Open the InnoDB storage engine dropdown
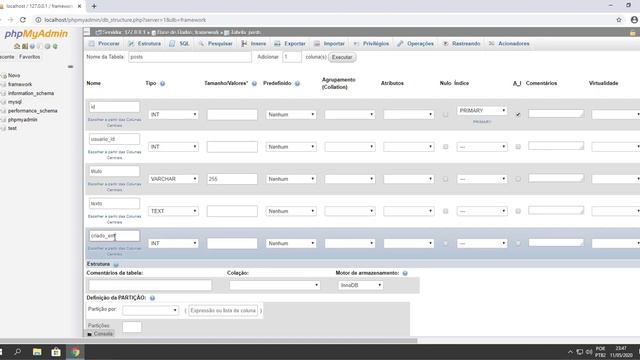 coord(360,285)
